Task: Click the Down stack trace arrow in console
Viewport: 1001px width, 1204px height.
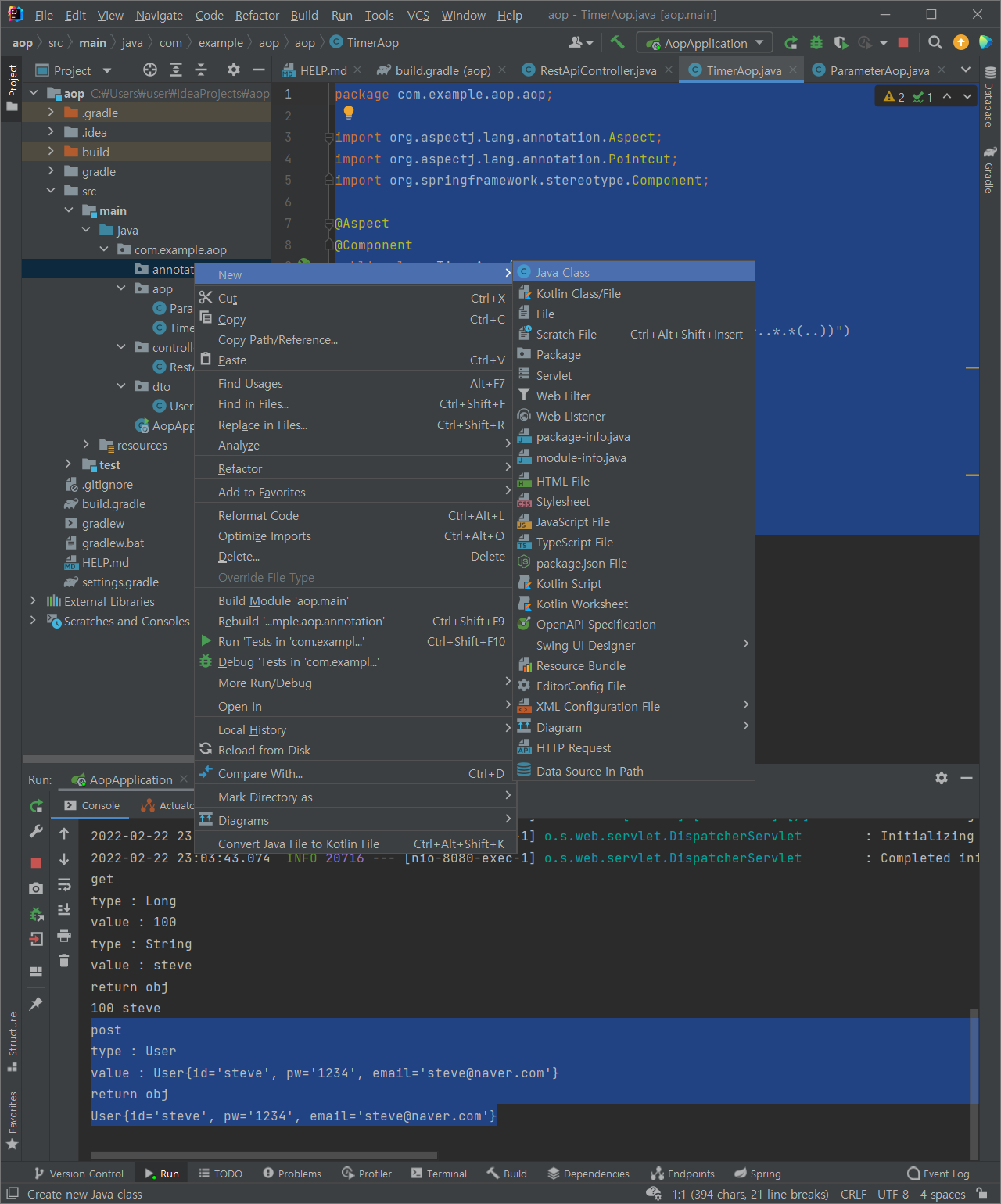Action: pyautogui.click(x=64, y=859)
